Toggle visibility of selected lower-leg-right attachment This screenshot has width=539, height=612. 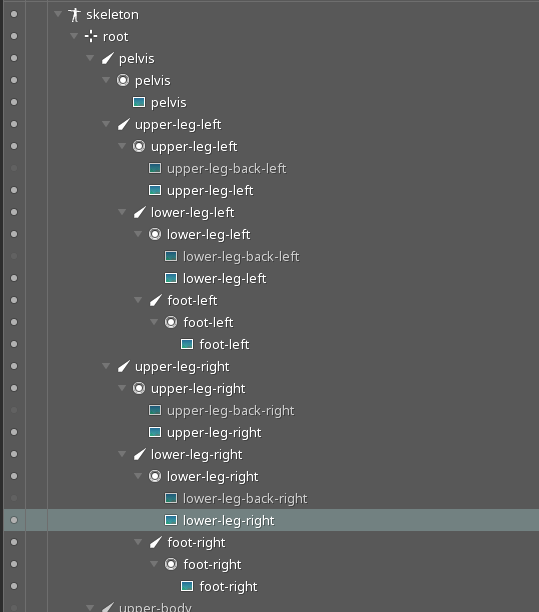click(x=14, y=520)
